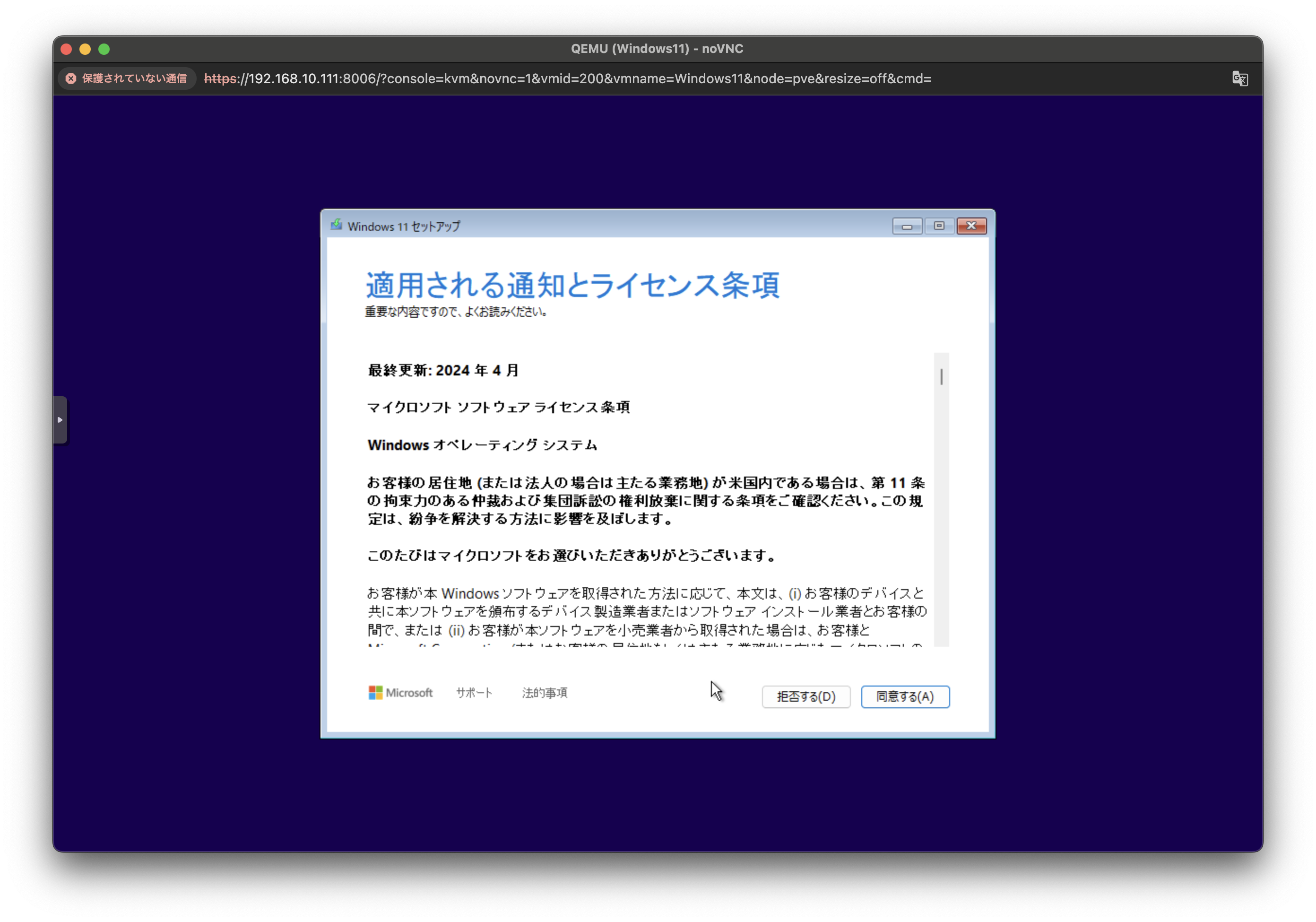The height and width of the screenshot is (922, 1316).
Task: Click the scrollbar track below the thumb
Action: pyautogui.click(x=941, y=516)
